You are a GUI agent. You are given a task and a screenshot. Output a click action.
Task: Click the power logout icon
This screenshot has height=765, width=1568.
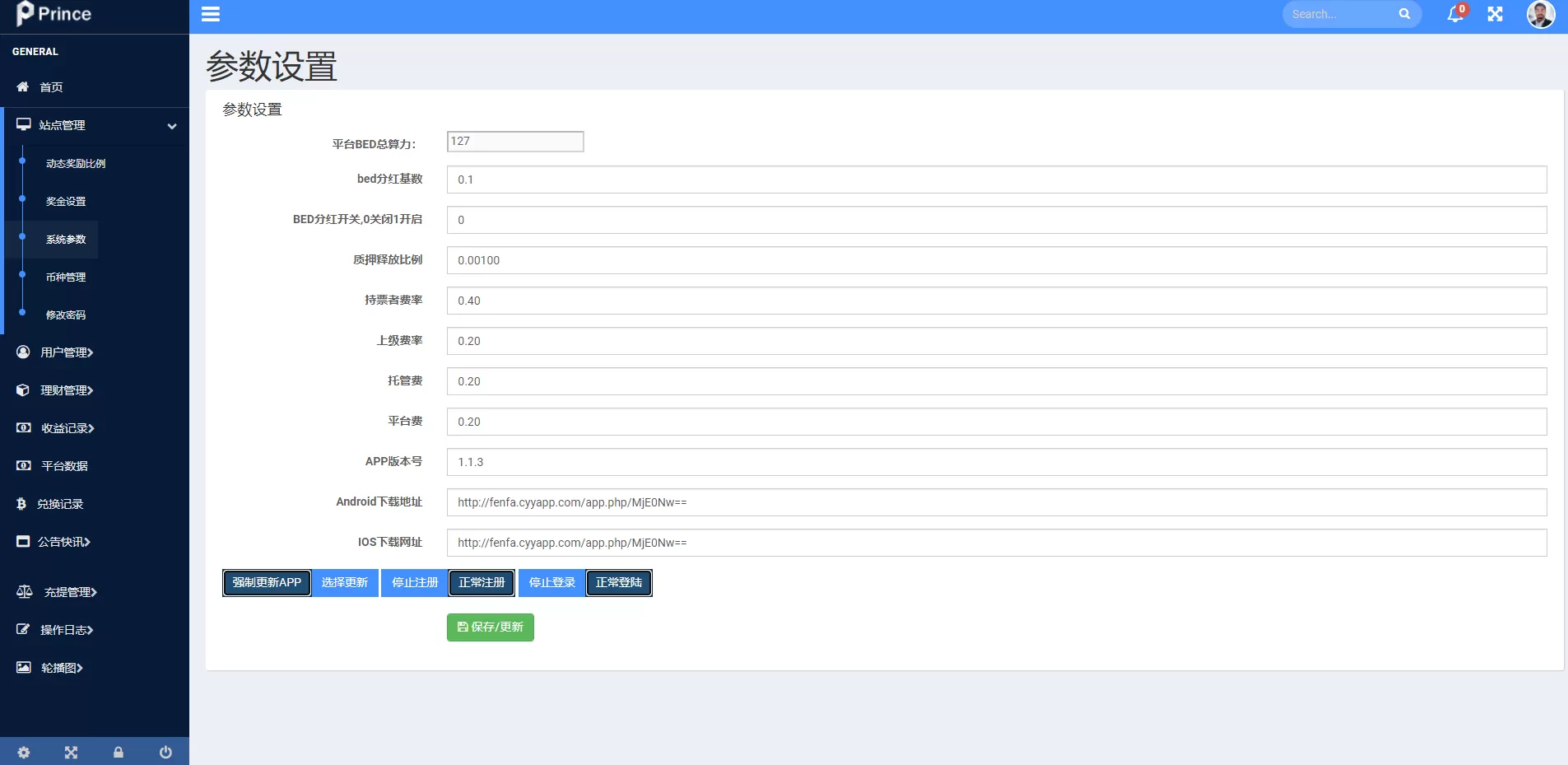165,752
